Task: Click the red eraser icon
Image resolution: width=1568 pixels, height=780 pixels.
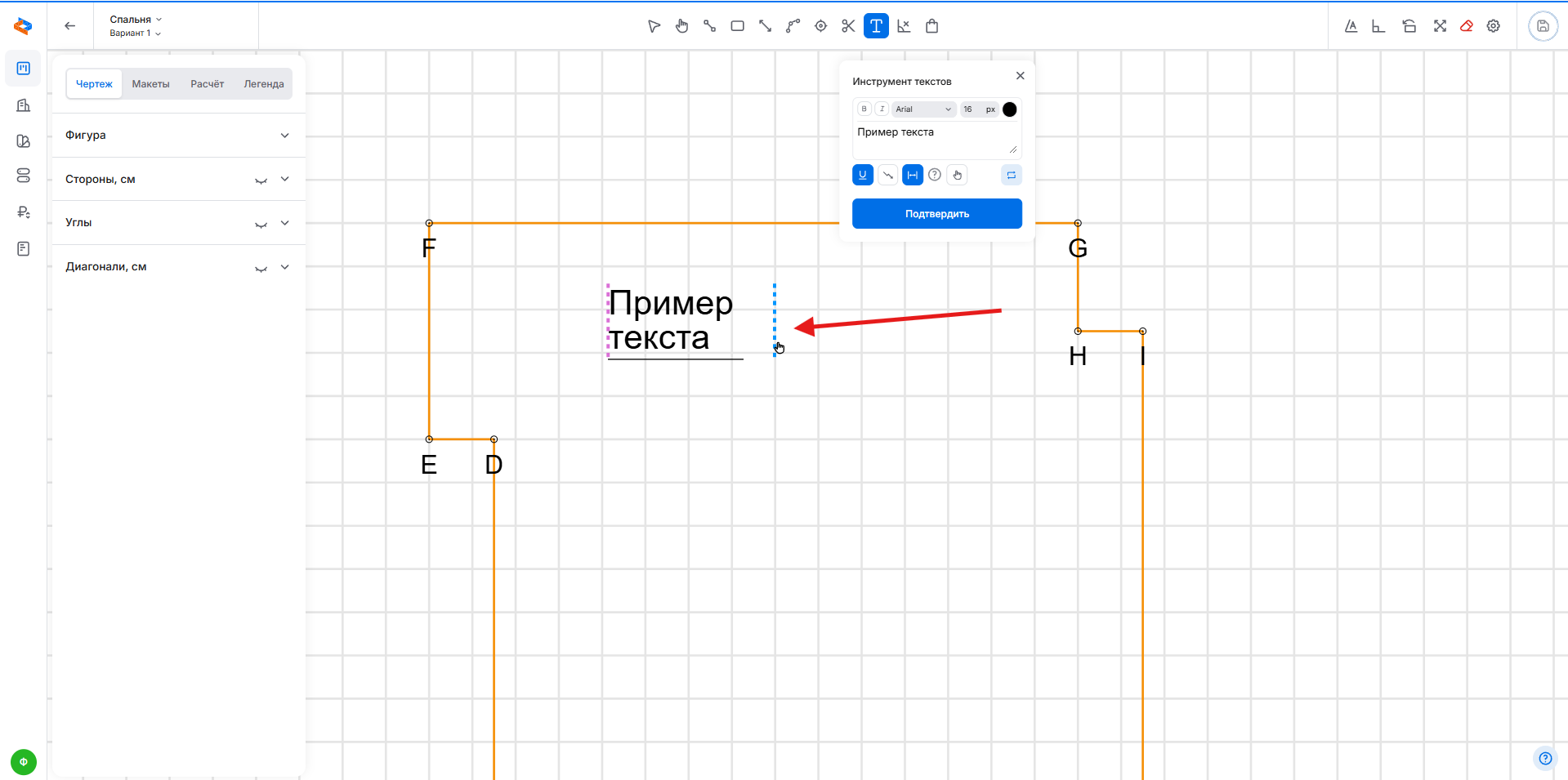Action: [x=1467, y=26]
